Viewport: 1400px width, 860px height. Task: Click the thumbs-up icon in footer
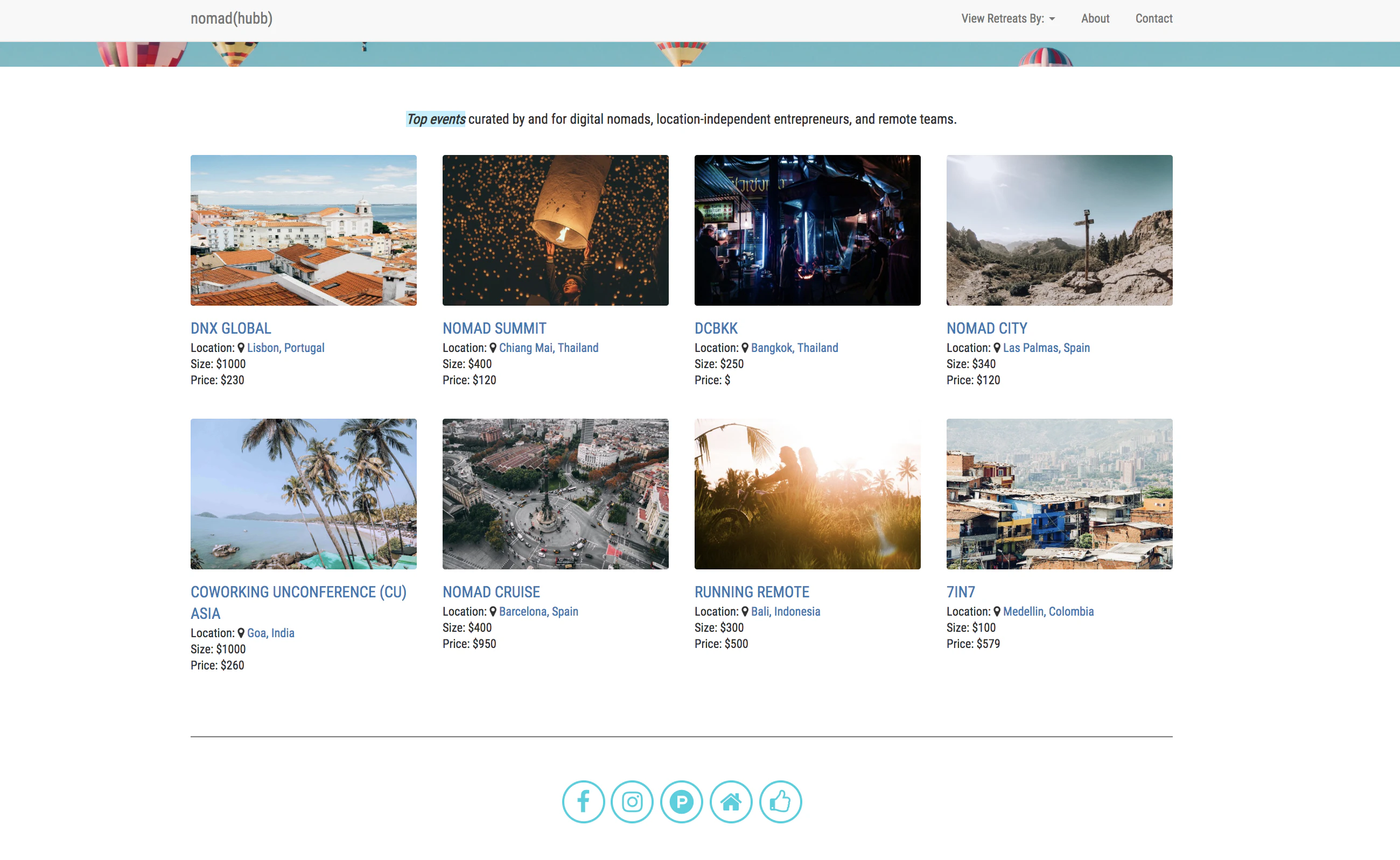pyautogui.click(x=780, y=801)
